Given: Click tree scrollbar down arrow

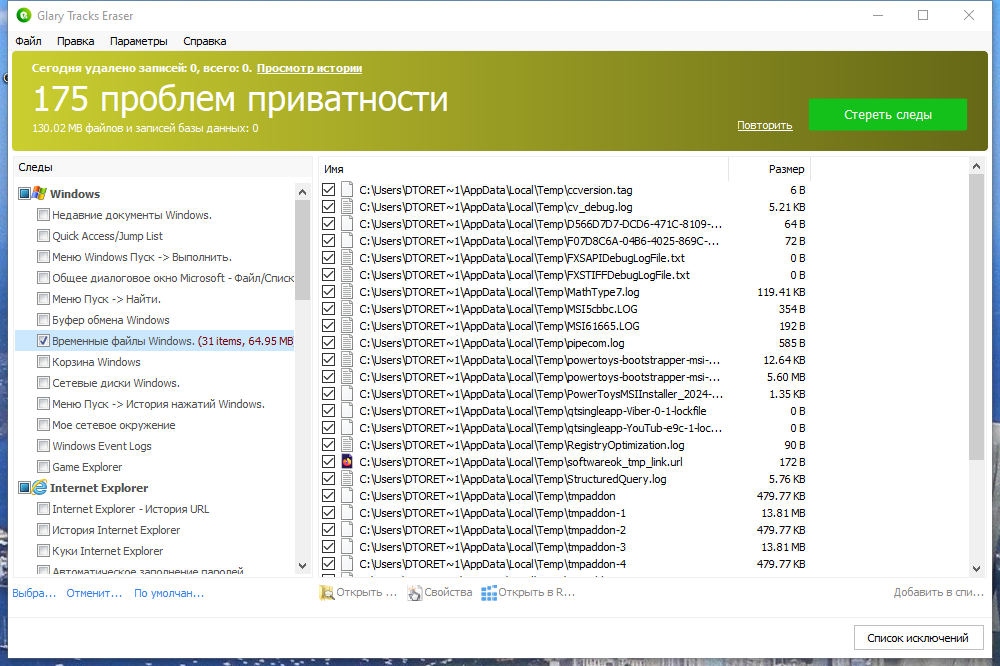Looking at the screenshot, I should coord(302,565).
